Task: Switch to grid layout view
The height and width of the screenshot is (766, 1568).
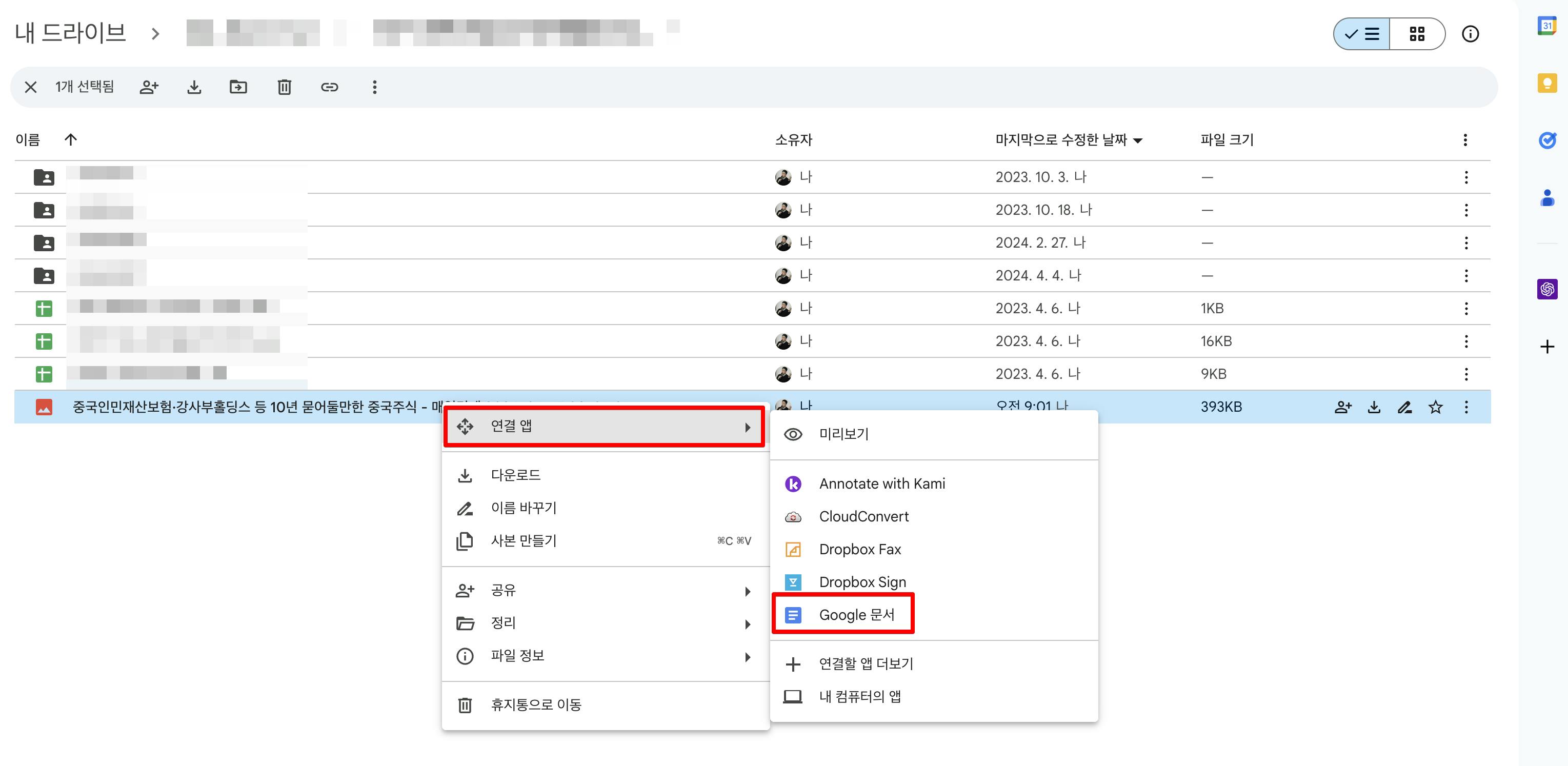Action: coord(1417,34)
